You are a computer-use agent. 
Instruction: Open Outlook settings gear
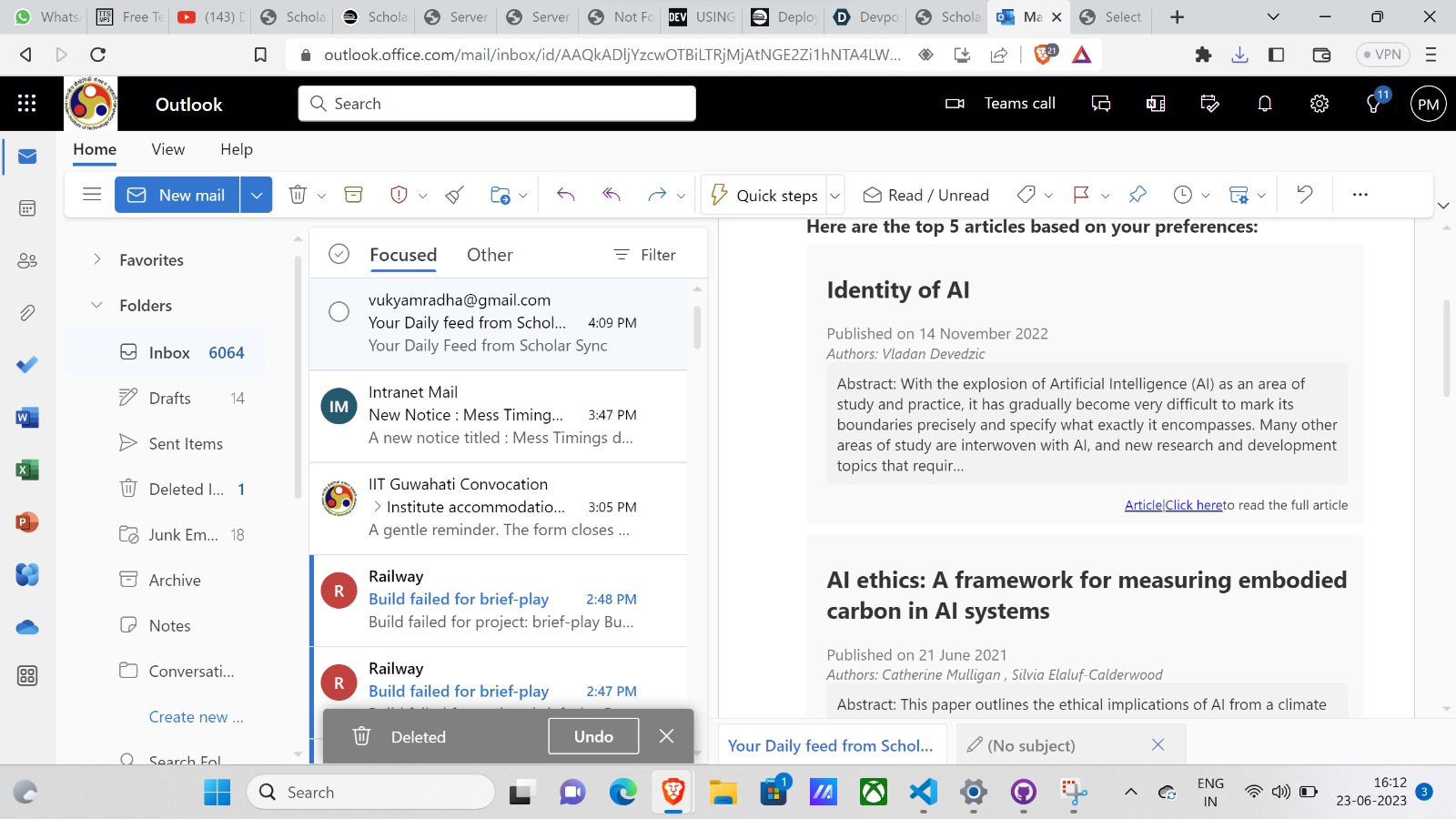tap(1319, 104)
